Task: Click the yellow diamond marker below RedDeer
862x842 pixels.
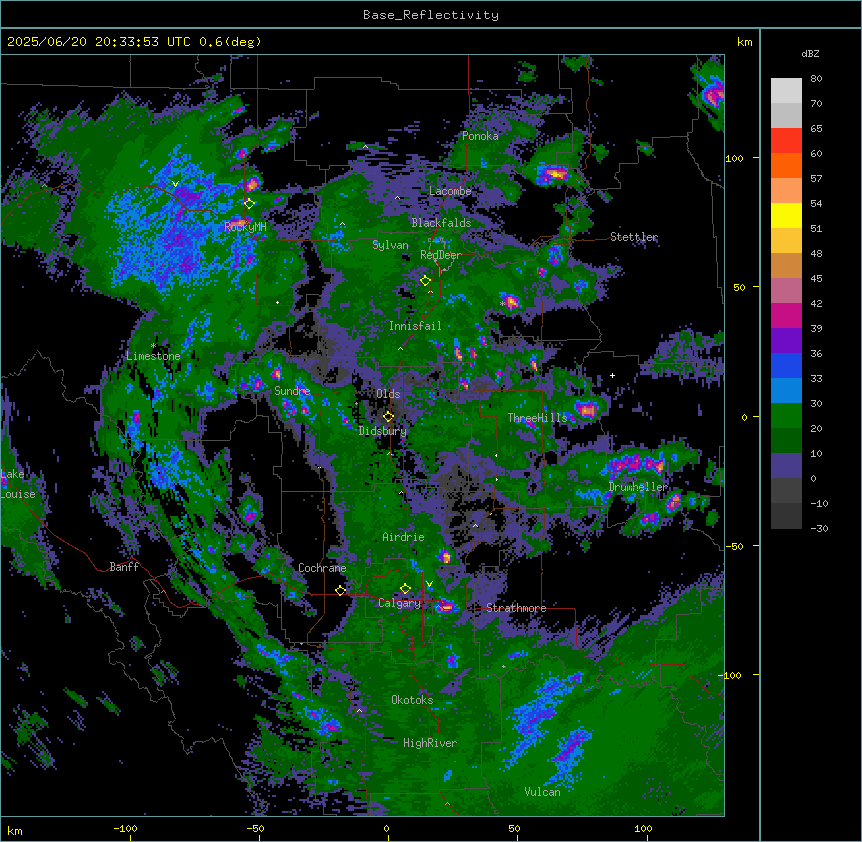Action: 425,281
